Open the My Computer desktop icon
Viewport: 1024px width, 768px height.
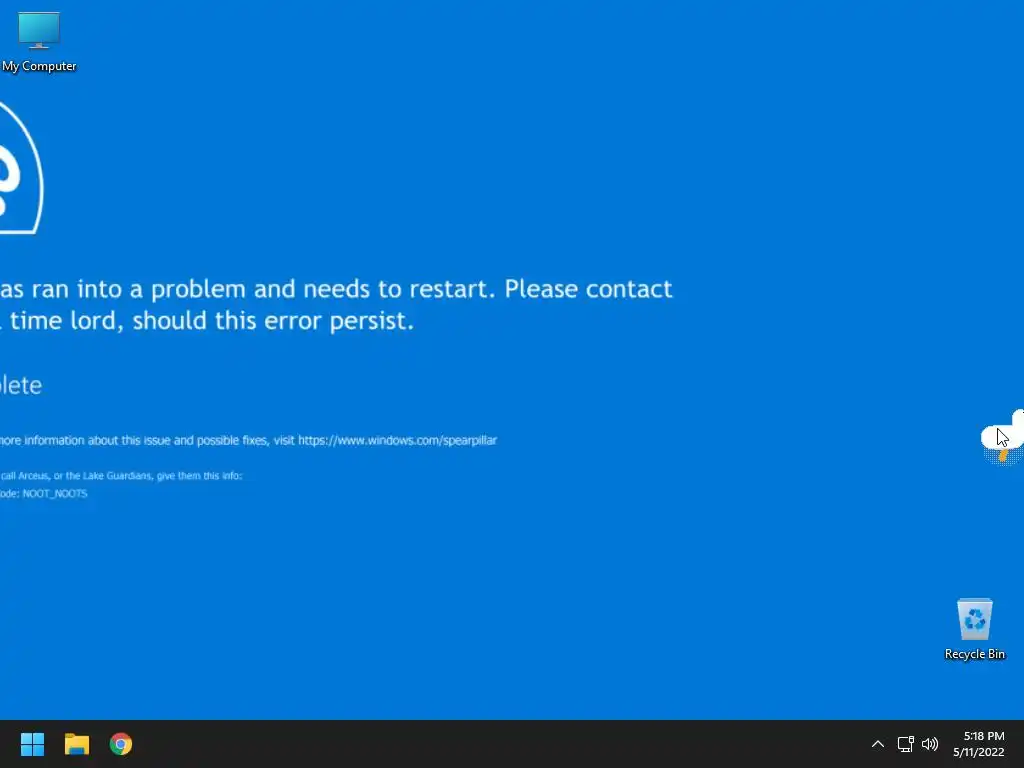(39, 42)
